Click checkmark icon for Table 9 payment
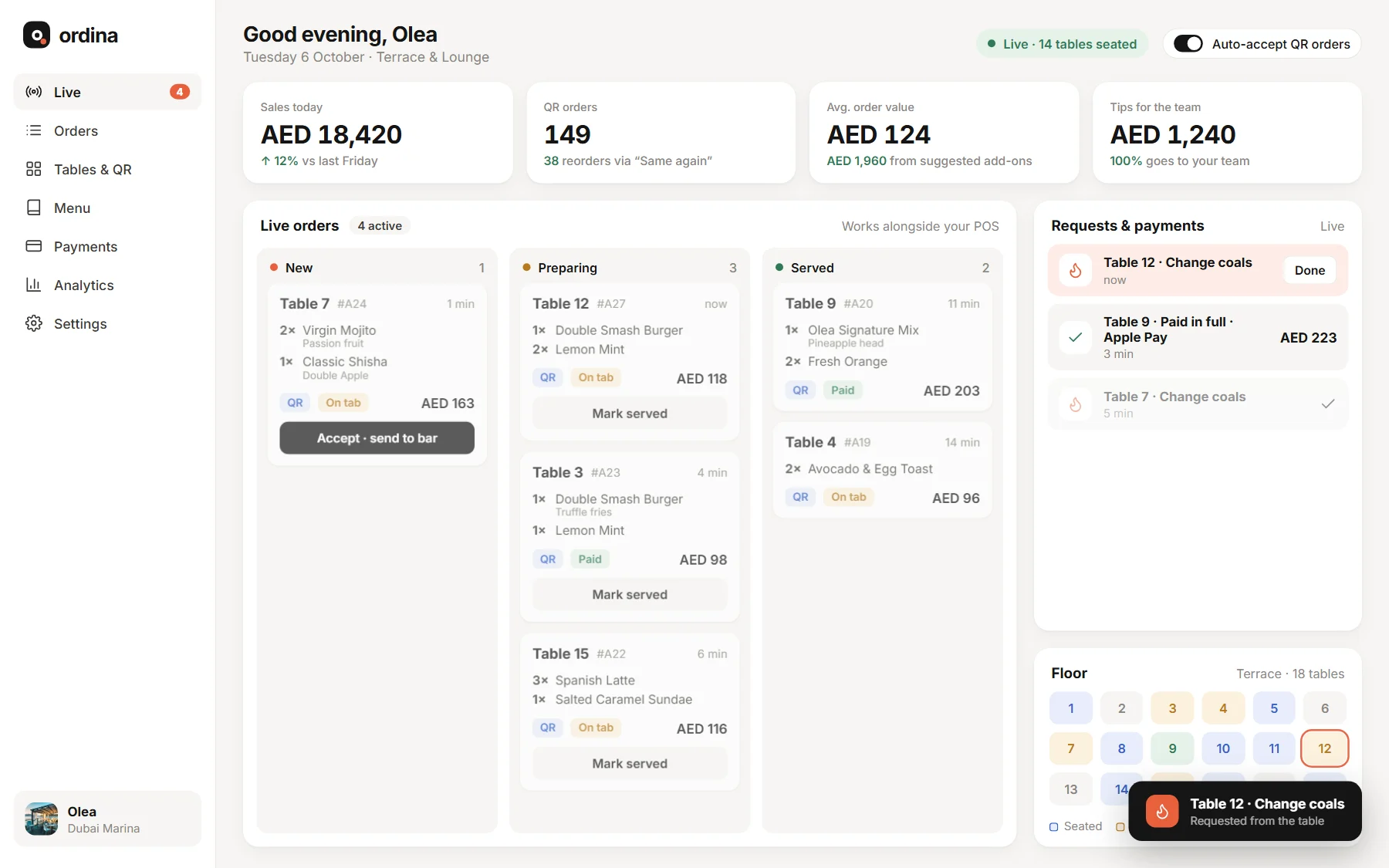 pyautogui.click(x=1075, y=337)
